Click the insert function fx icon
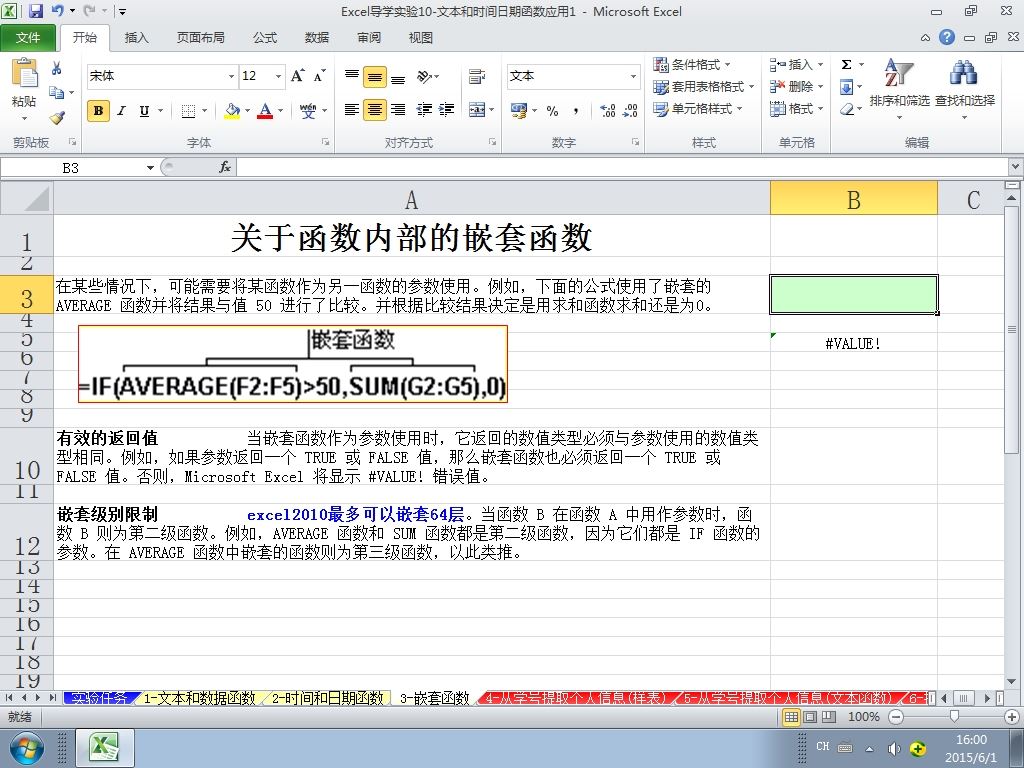 coord(225,168)
